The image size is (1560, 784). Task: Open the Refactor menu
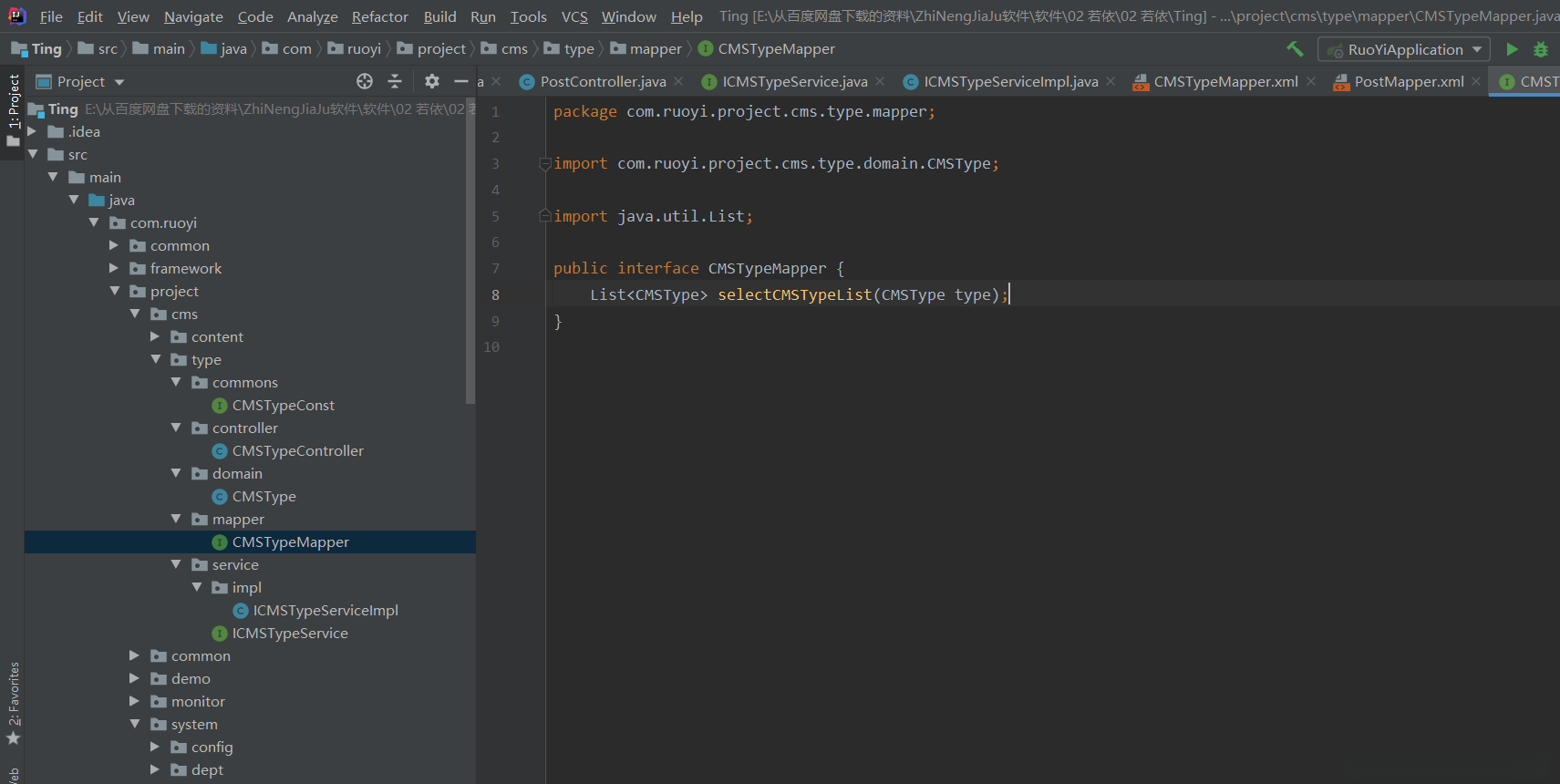[379, 16]
